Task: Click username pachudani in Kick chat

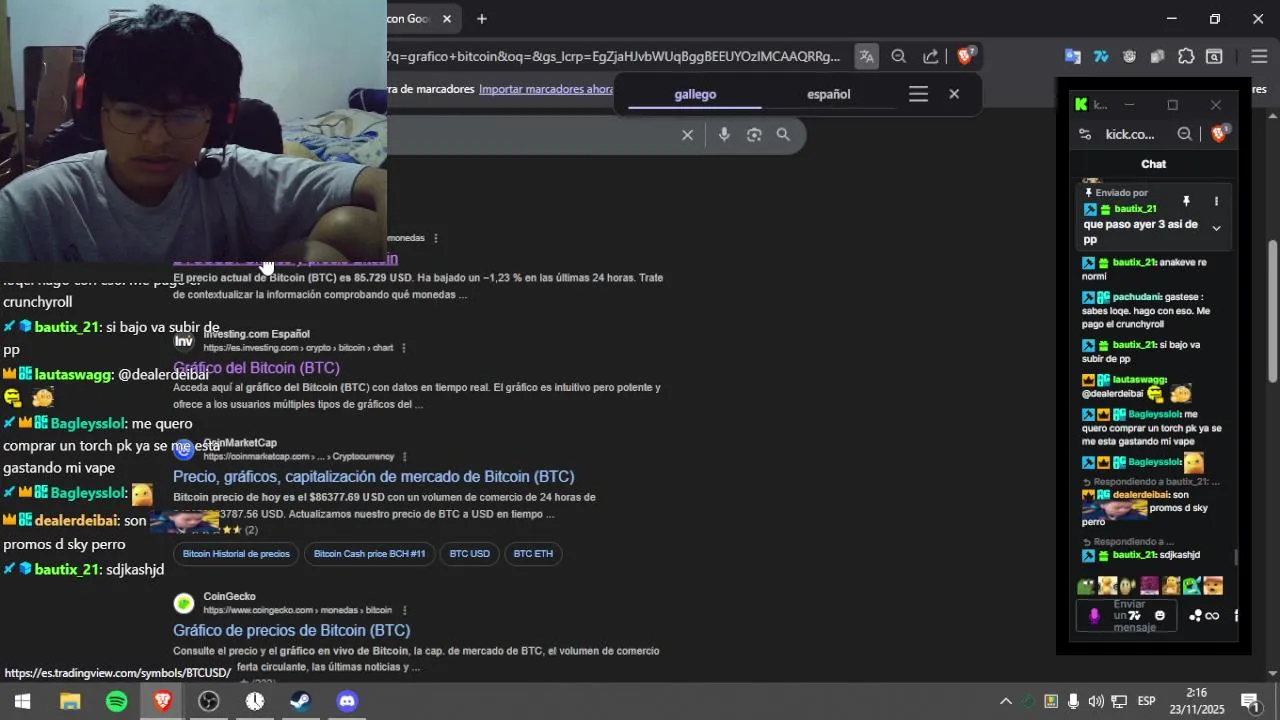Action: 1136,297
